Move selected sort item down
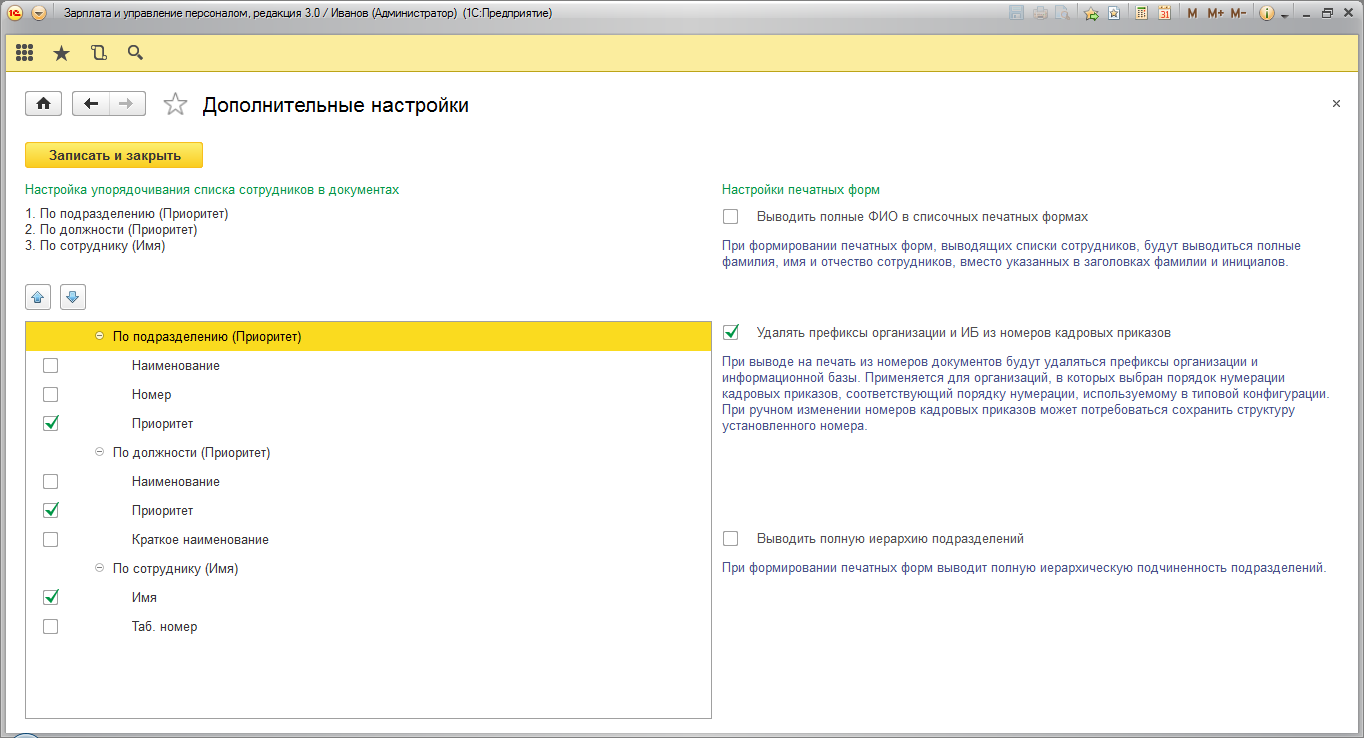This screenshot has height=738, width=1364. [x=73, y=297]
